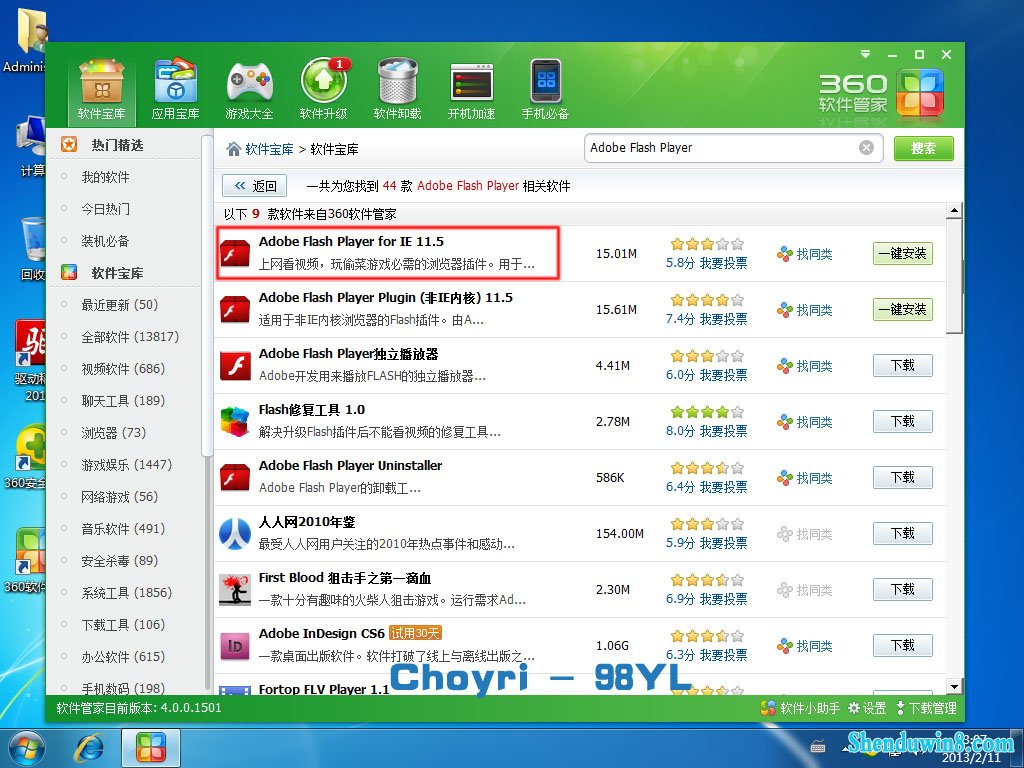1024x768 pixels.
Task: Select 游戏娱乐 (1447) category
Action: 127,464
